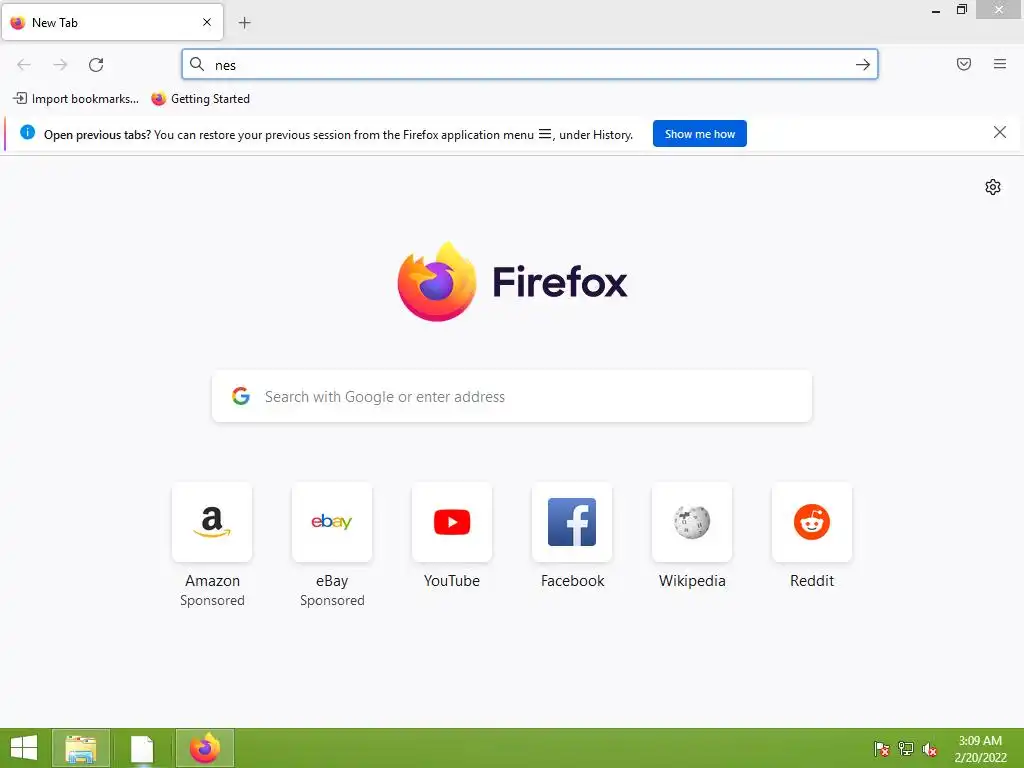This screenshot has height=768, width=1024.
Task: Open the Action Center flag tray icon
Action: pyautogui.click(x=881, y=748)
